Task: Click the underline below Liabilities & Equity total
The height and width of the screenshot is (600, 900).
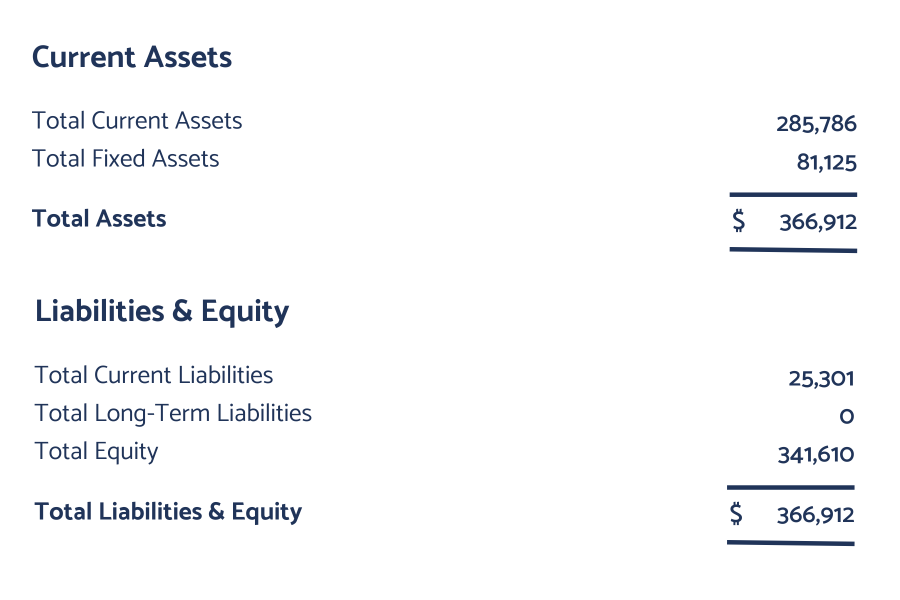Action: click(x=790, y=543)
